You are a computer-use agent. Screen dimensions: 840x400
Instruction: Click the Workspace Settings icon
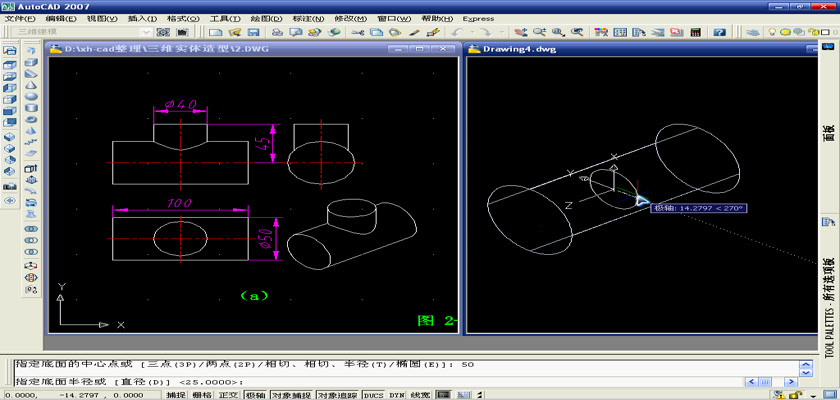pos(164,32)
